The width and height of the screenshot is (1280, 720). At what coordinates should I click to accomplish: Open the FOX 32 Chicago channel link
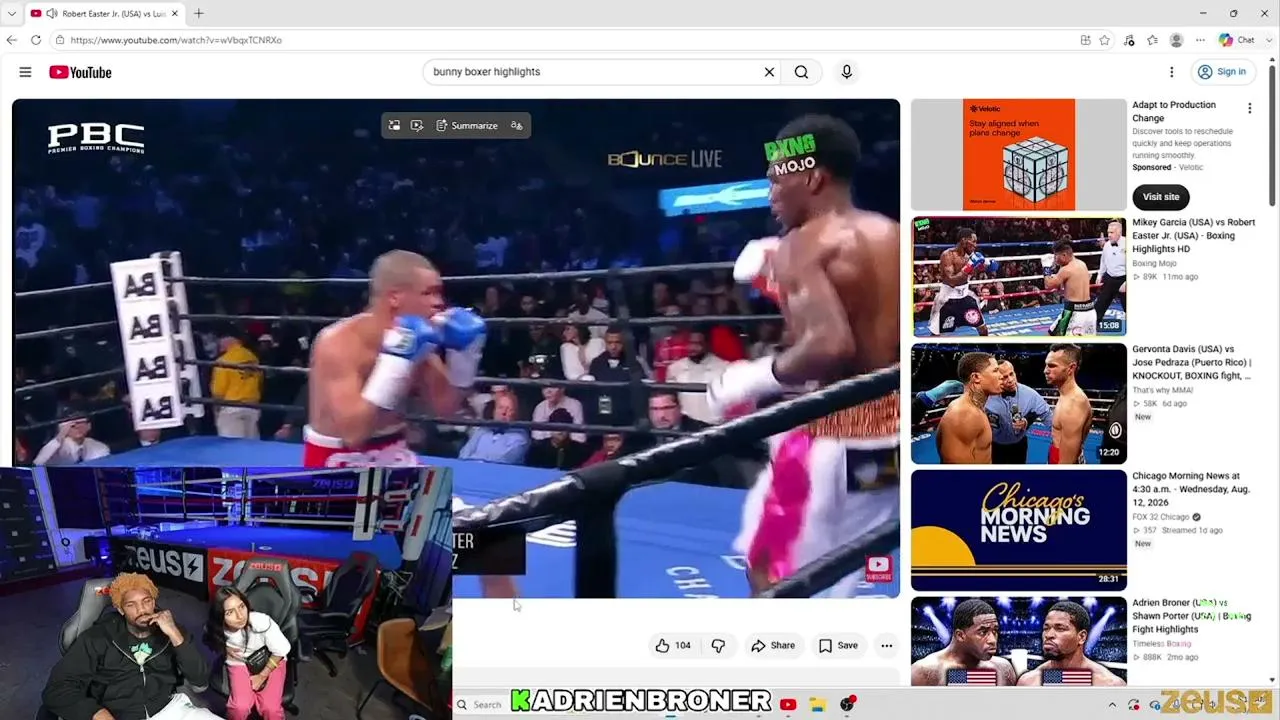(1161, 517)
